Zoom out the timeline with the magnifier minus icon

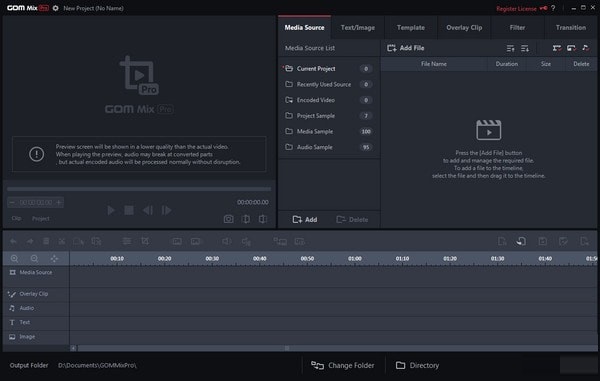pyautogui.click(x=34, y=259)
